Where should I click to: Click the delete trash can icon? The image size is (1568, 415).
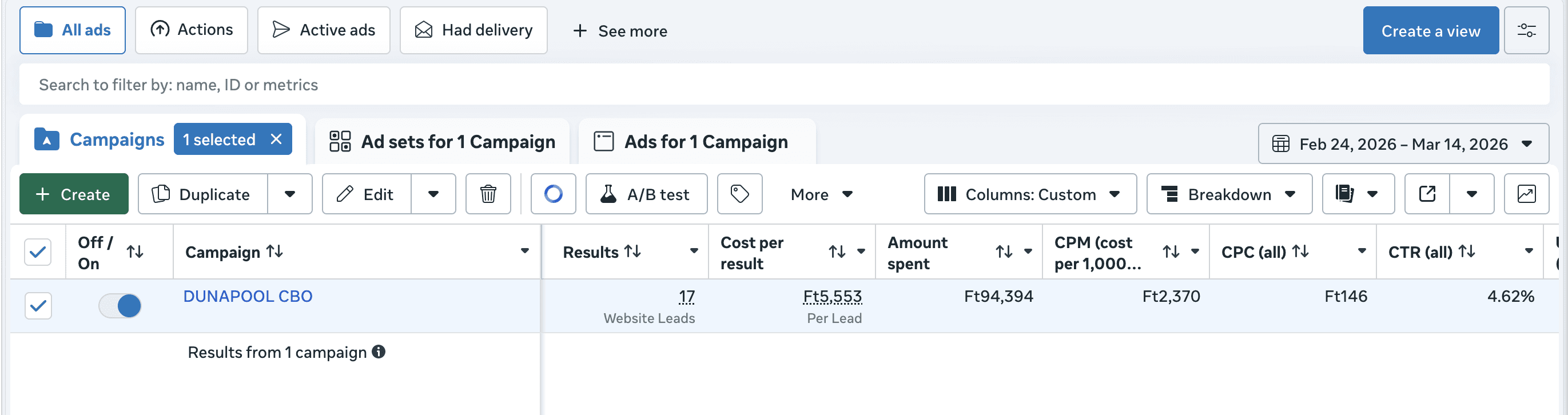(488, 194)
